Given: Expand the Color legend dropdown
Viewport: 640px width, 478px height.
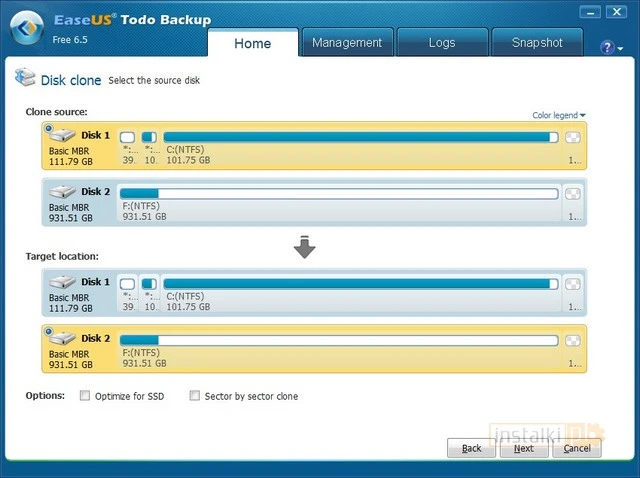Looking at the screenshot, I should [x=558, y=115].
